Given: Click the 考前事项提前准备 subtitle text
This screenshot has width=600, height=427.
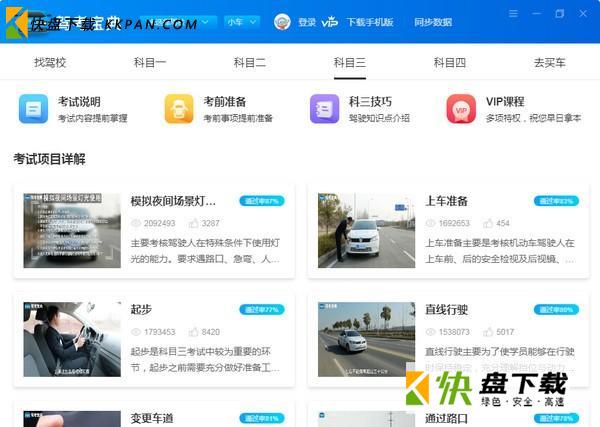Looking at the screenshot, I should pyautogui.click(x=238, y=118).
